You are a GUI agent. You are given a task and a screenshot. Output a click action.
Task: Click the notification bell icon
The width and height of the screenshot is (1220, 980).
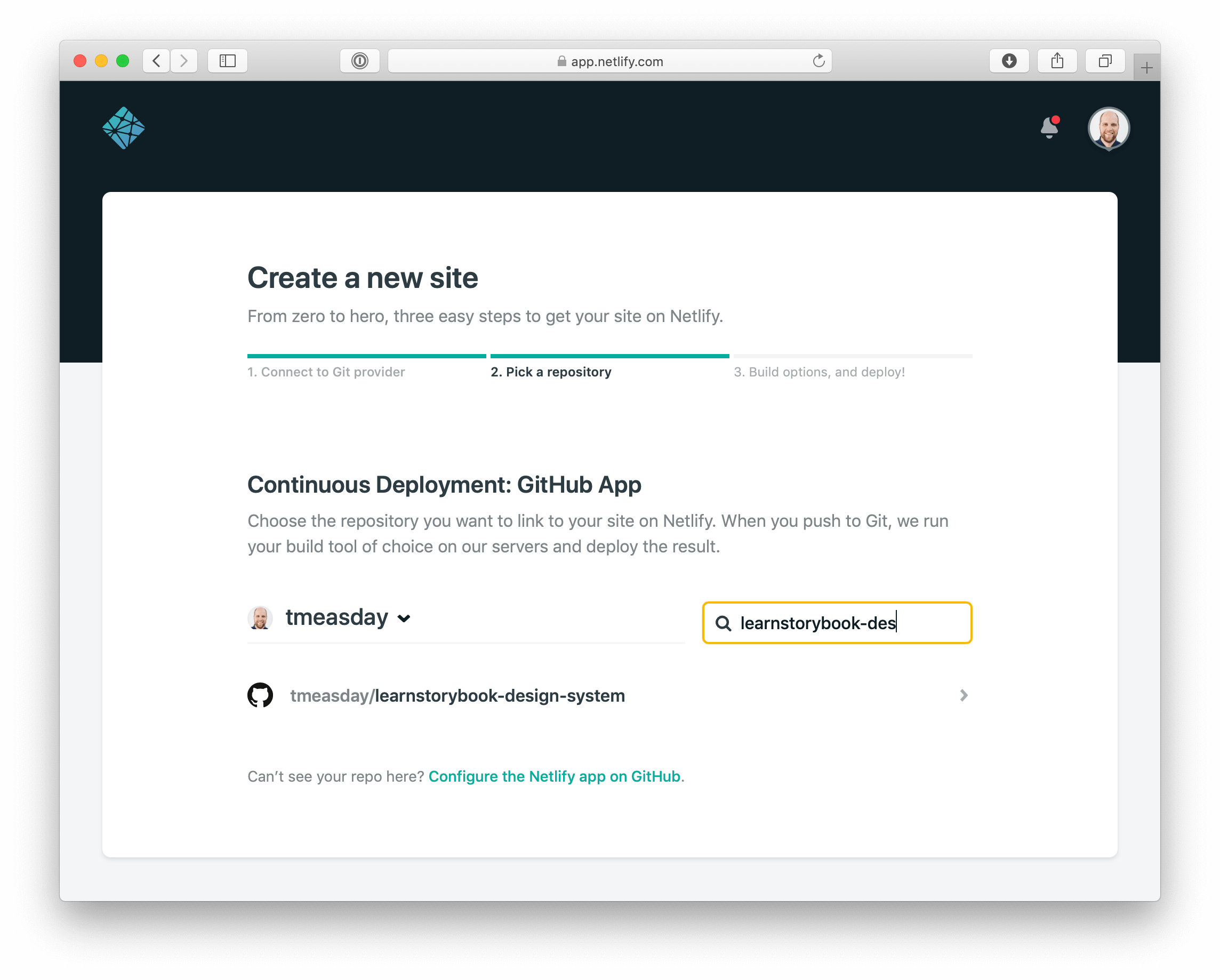coord(1049,127)
